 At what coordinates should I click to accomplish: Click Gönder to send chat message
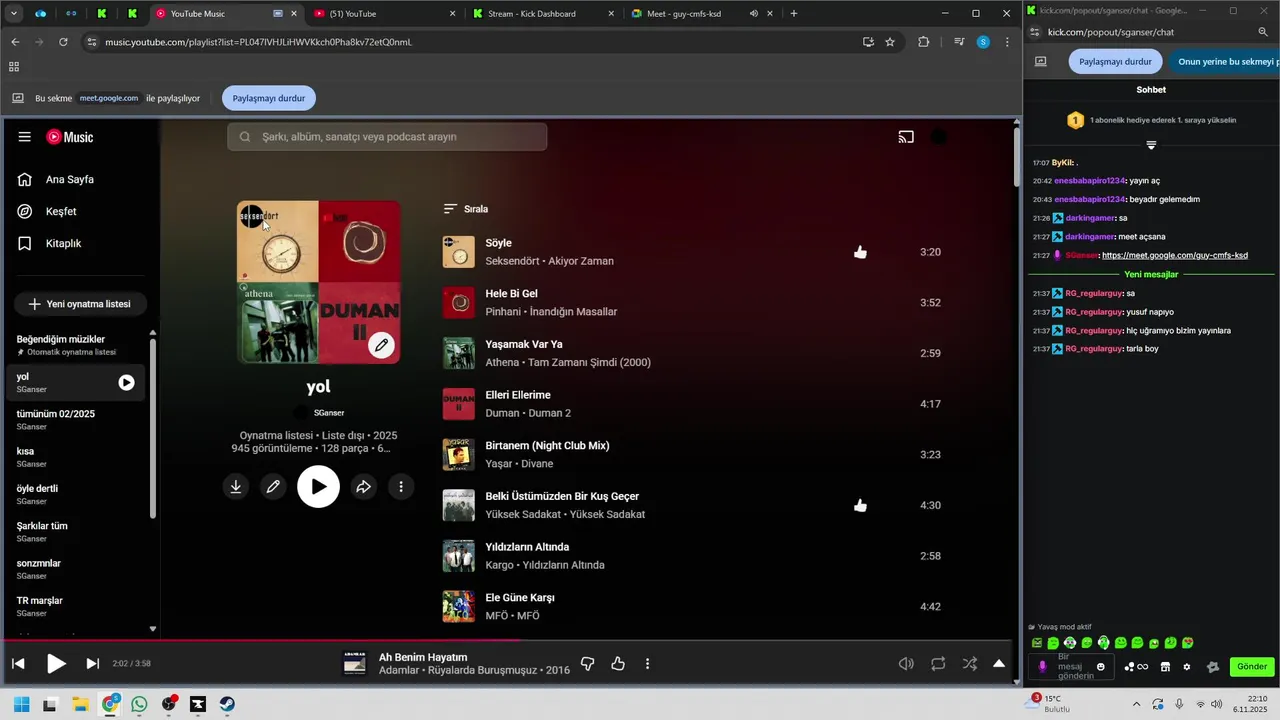coord(1252,667)
